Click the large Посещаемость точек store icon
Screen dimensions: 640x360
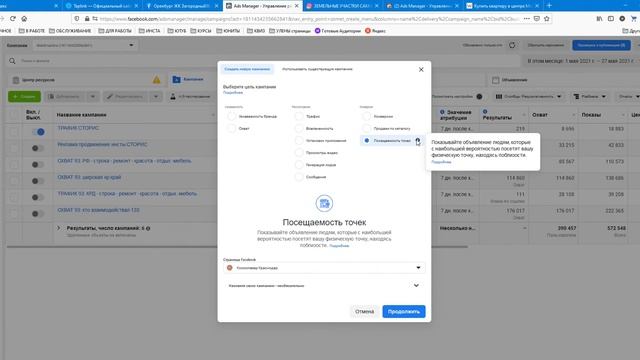click(324, 203)
